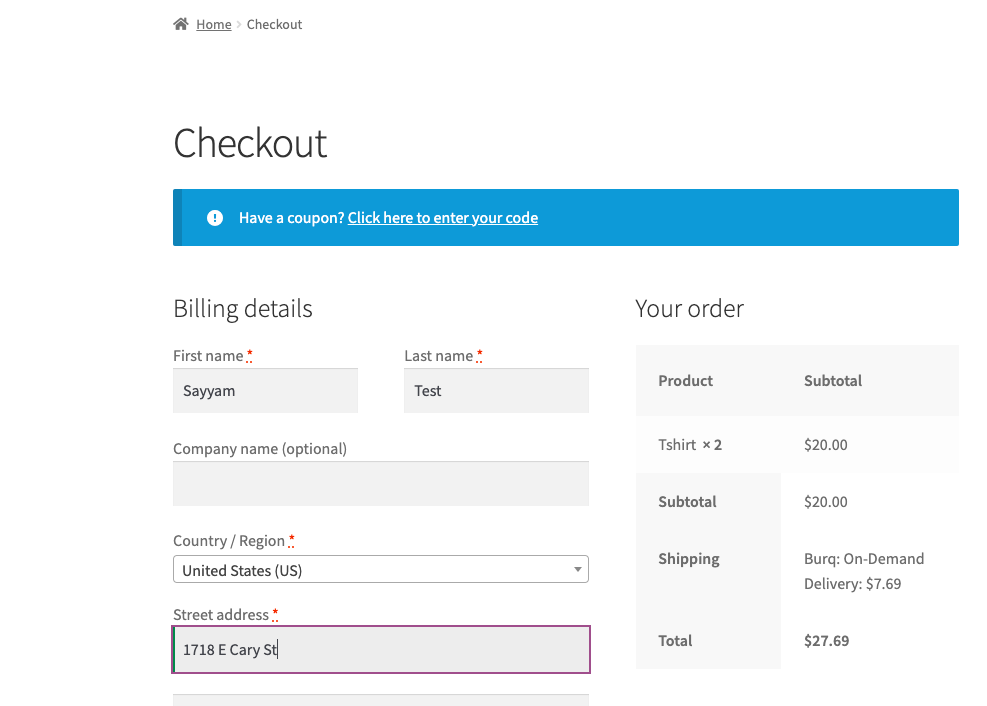Click the Burq On-Demand Delivery shipping text

click(864, 571)
